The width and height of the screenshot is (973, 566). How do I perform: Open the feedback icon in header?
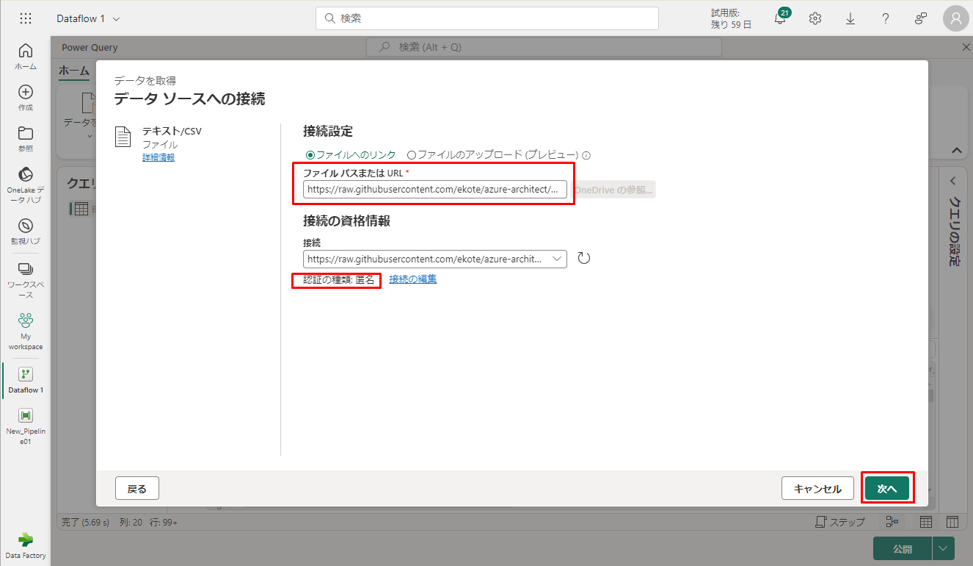921,19
